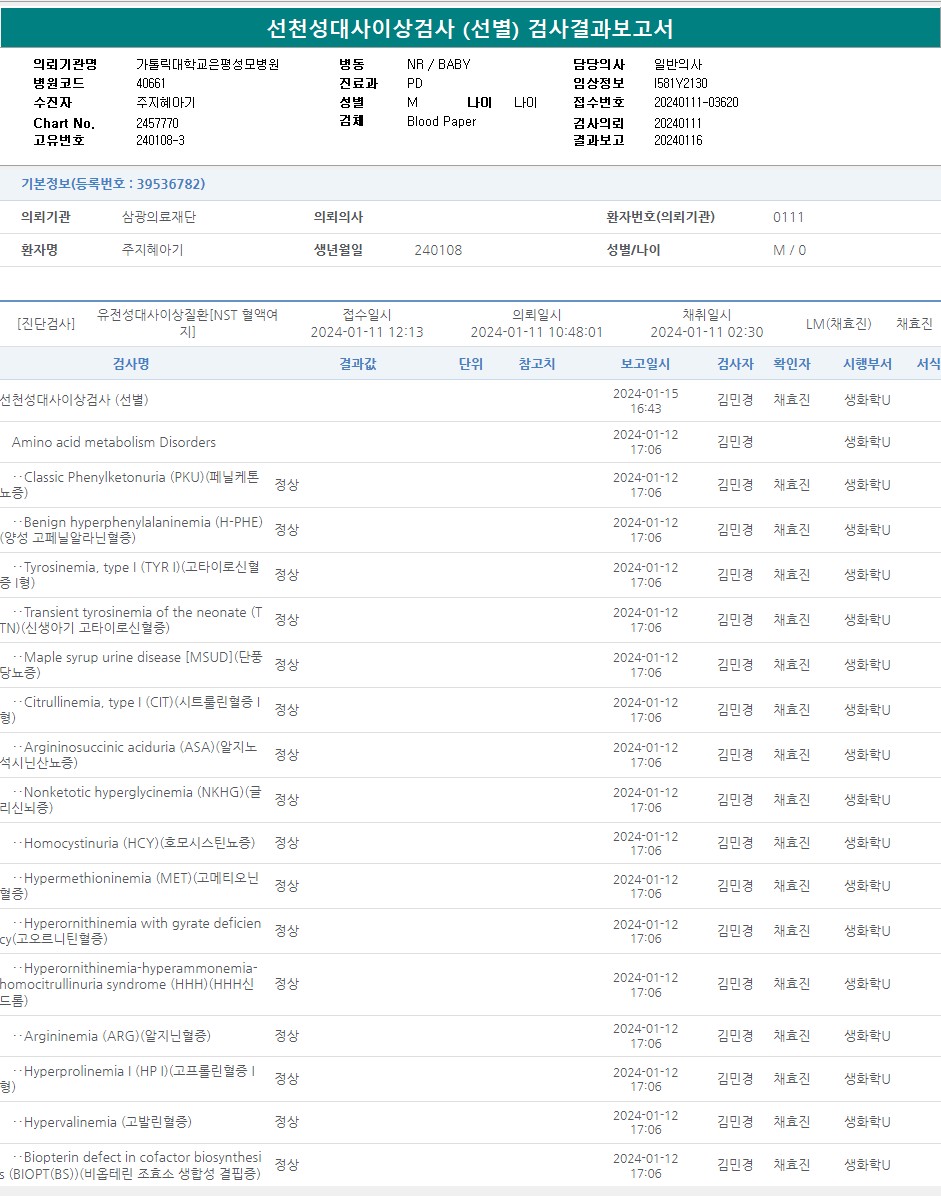Click the 정상 result for Citrullinemia type I
Screen dimensions: 941x1196
pos(287,710)
